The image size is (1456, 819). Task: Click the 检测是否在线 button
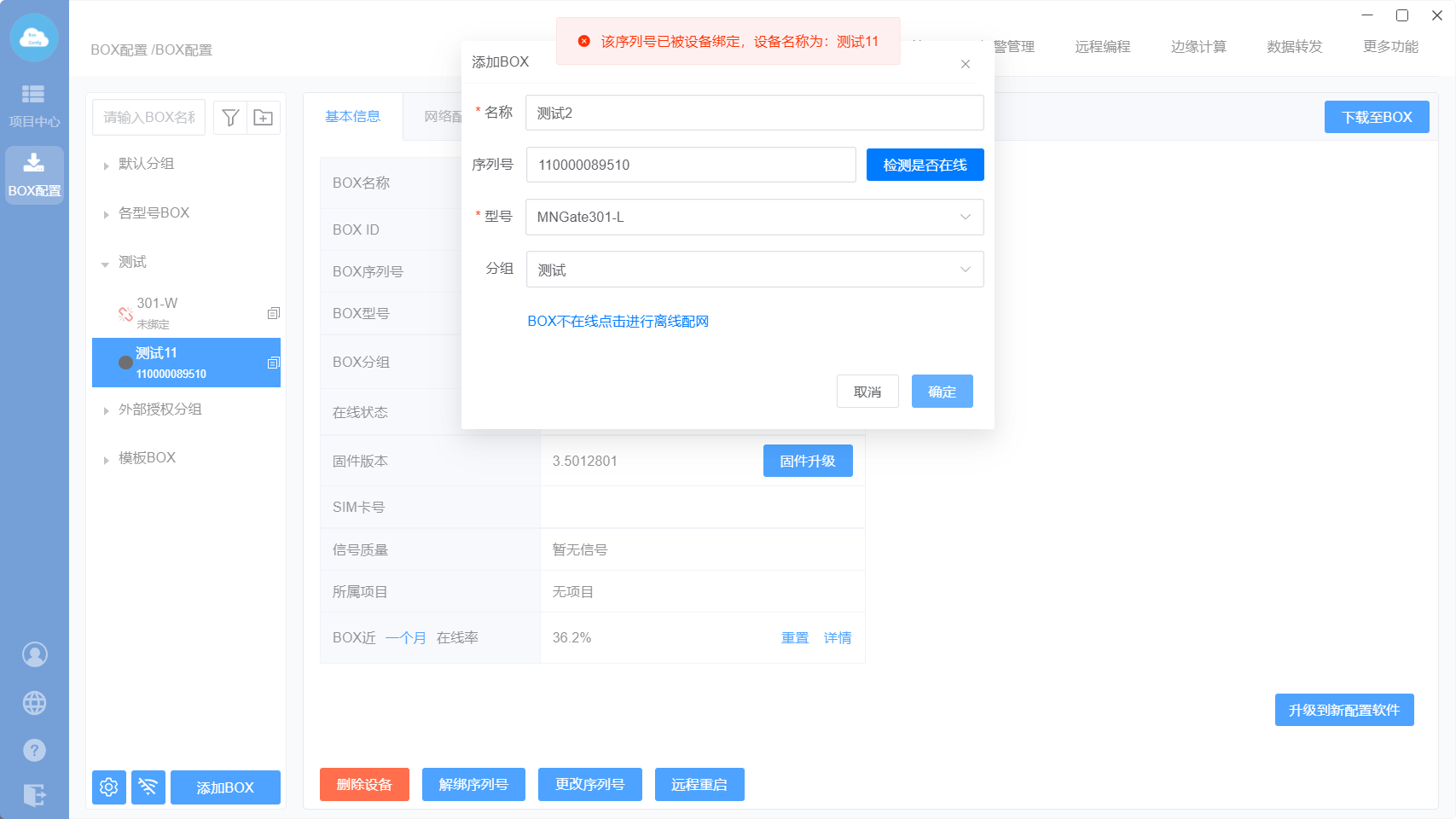click(925, 165)
